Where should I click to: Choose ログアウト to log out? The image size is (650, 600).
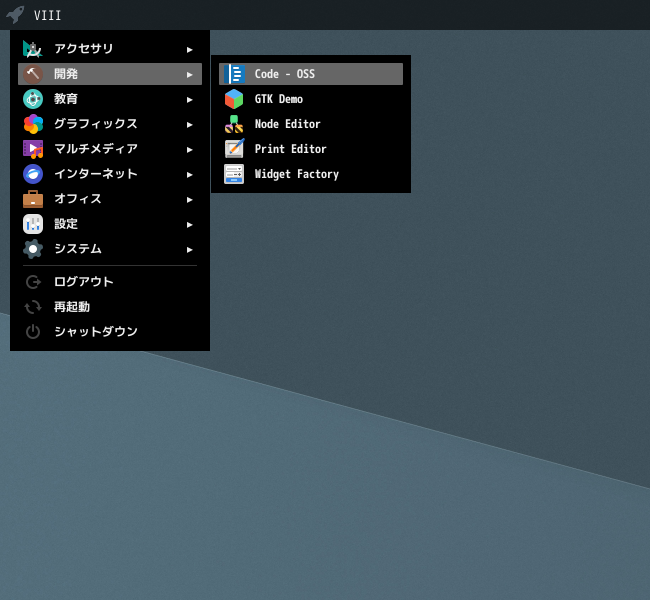click(x=110, y=282)
